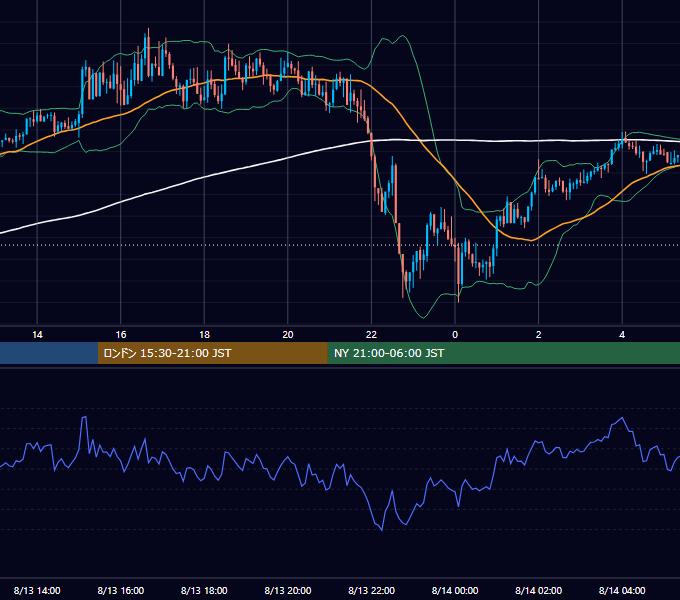Screen dimensions: 680x600
Task: Click the 8/13 14:00 time label
Action: coord(37,590)
